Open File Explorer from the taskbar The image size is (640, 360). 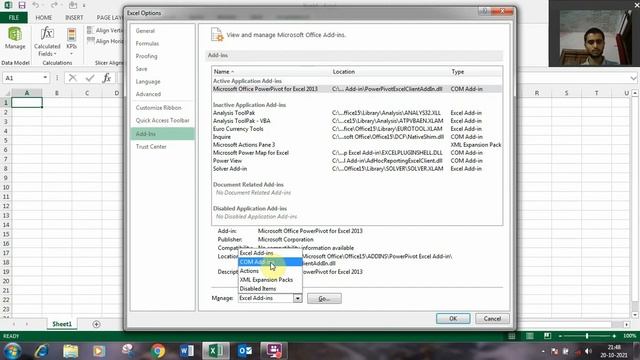[x=71, y=351]
